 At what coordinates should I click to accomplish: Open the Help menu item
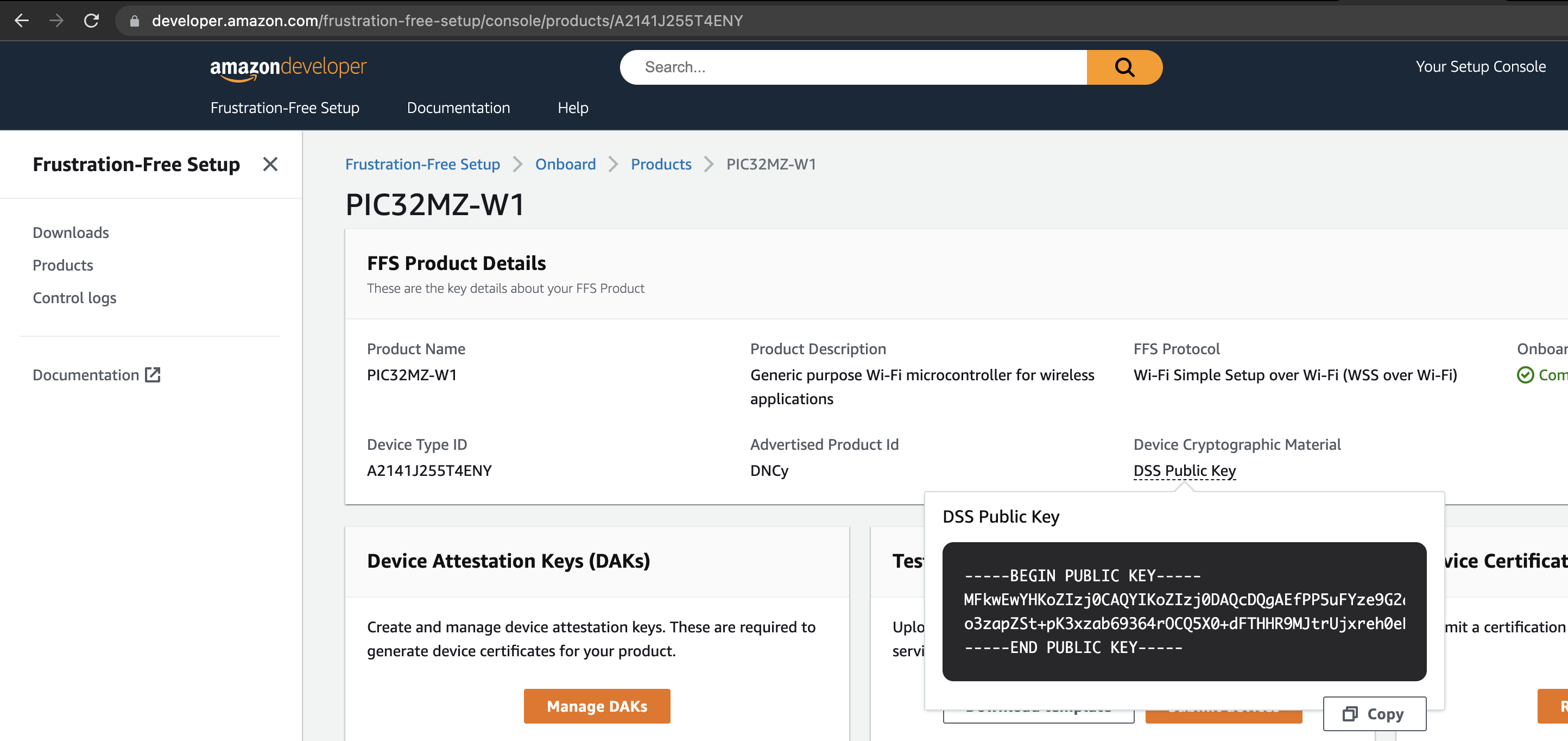(x=572, y=108)
